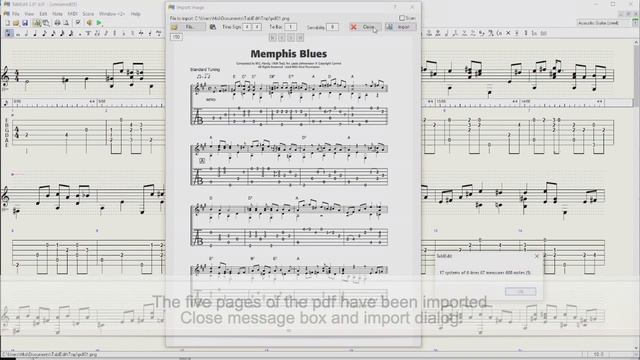This screenshot has height=360, width=640.
Task: Open the Note menu
Action: tap(58, 14)
